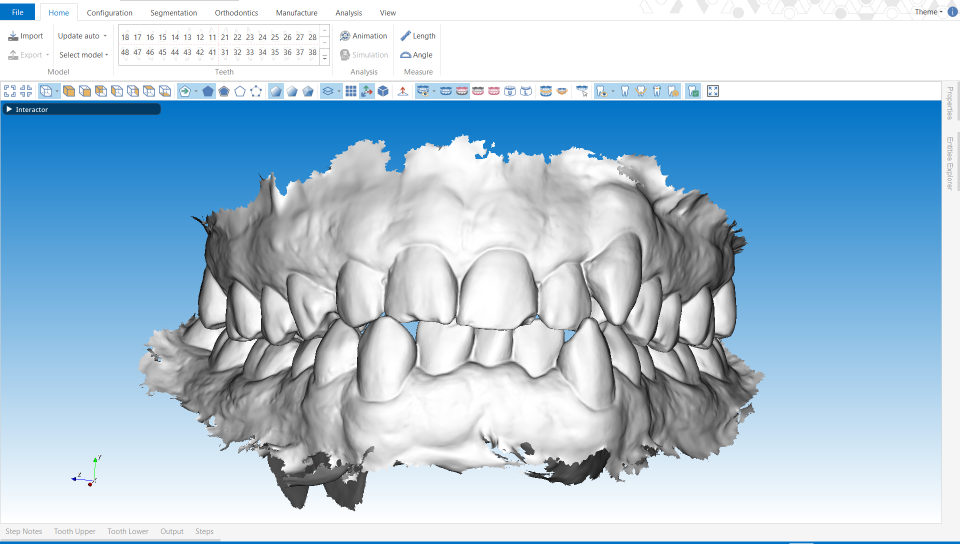Open the Tooth Upper bottom tab
Screen dimensions: 960x544
pos(75,531)
